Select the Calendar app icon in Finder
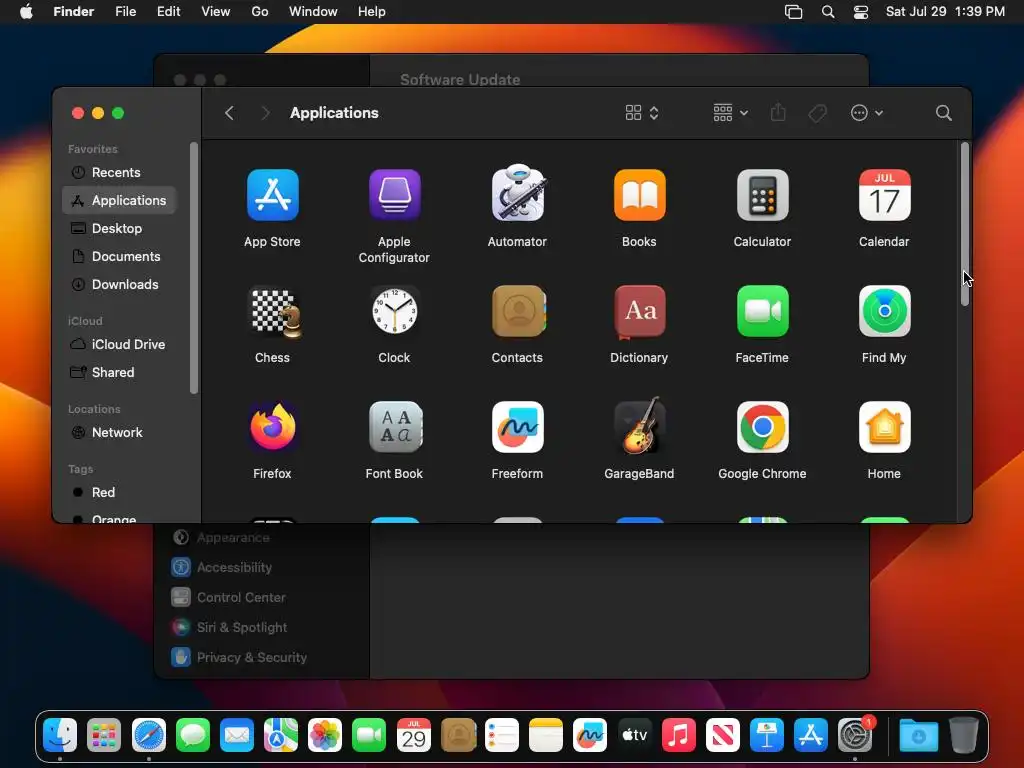The image size is (1024, 768). coord(884,195)
